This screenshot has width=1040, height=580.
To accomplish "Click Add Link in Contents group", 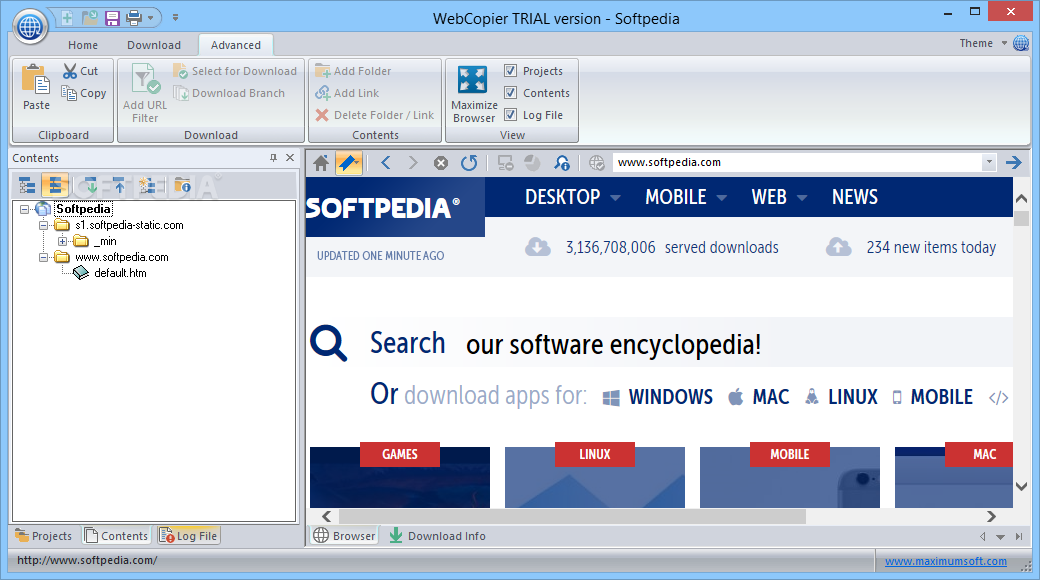I will (347, 94).
